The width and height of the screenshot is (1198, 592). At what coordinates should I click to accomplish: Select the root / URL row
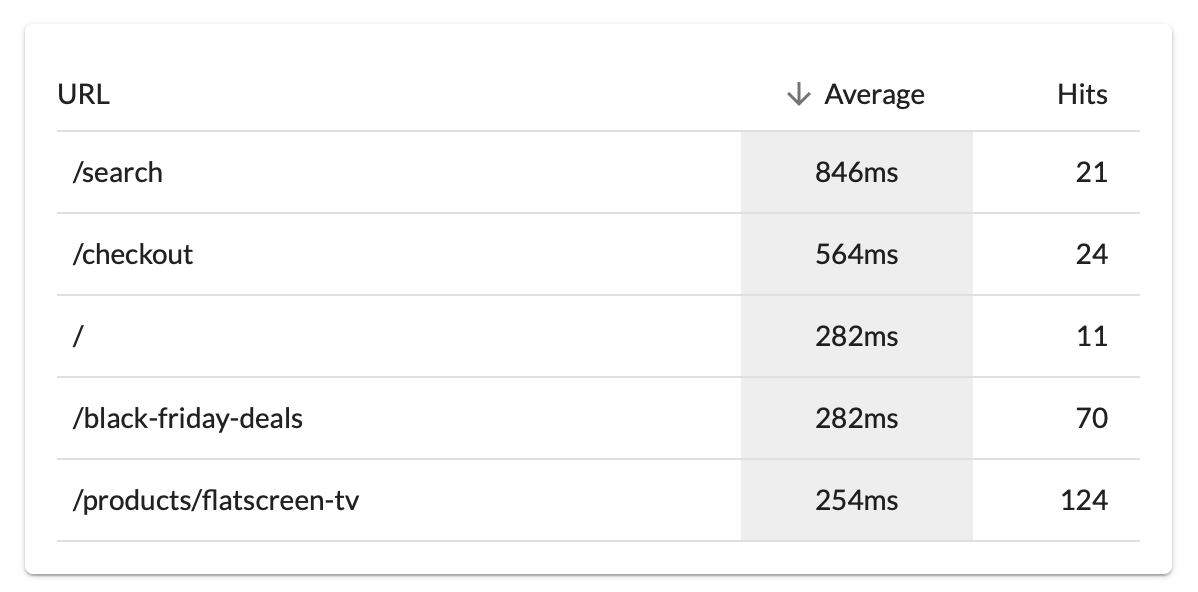(77, 336)
